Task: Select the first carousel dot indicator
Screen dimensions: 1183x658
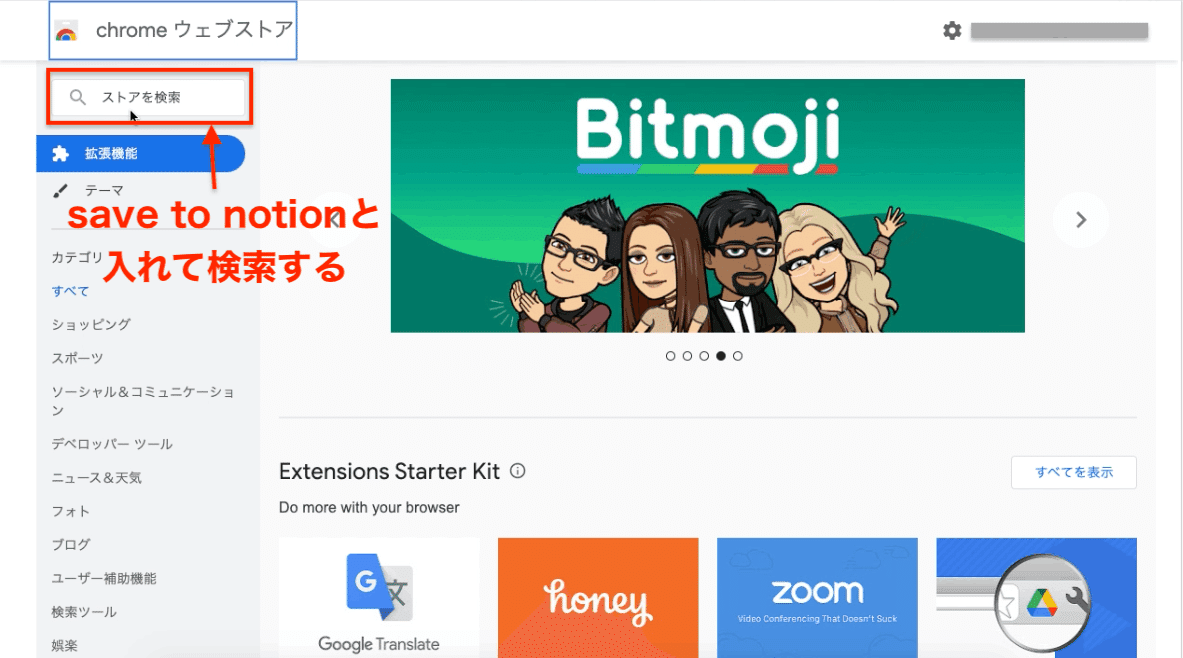Action: (x=670, y=356)
